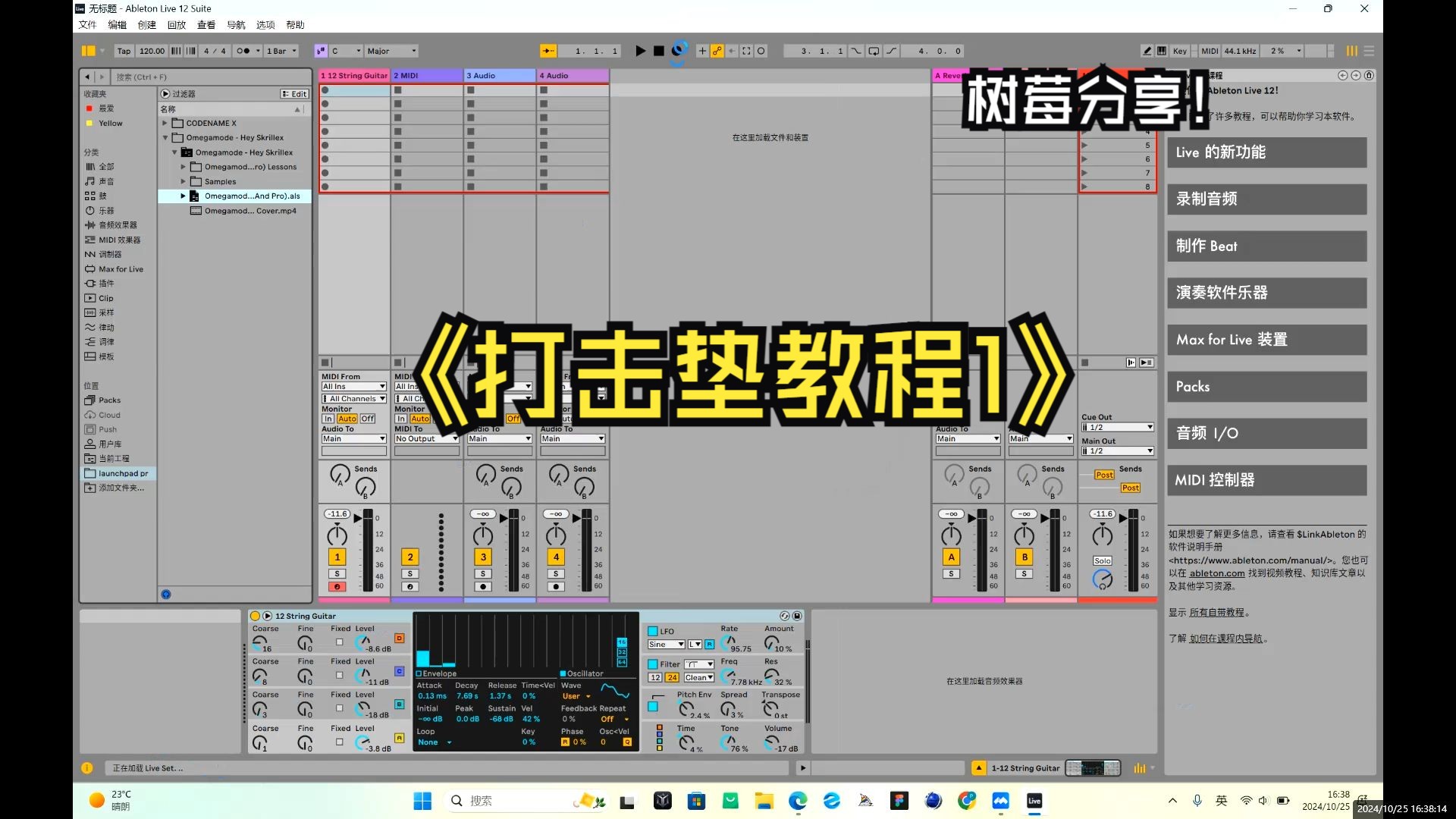This screenshot has width=1456, height=819.
Task: Click track 1 volume fader handle
Action: click(x=358, y=519)
